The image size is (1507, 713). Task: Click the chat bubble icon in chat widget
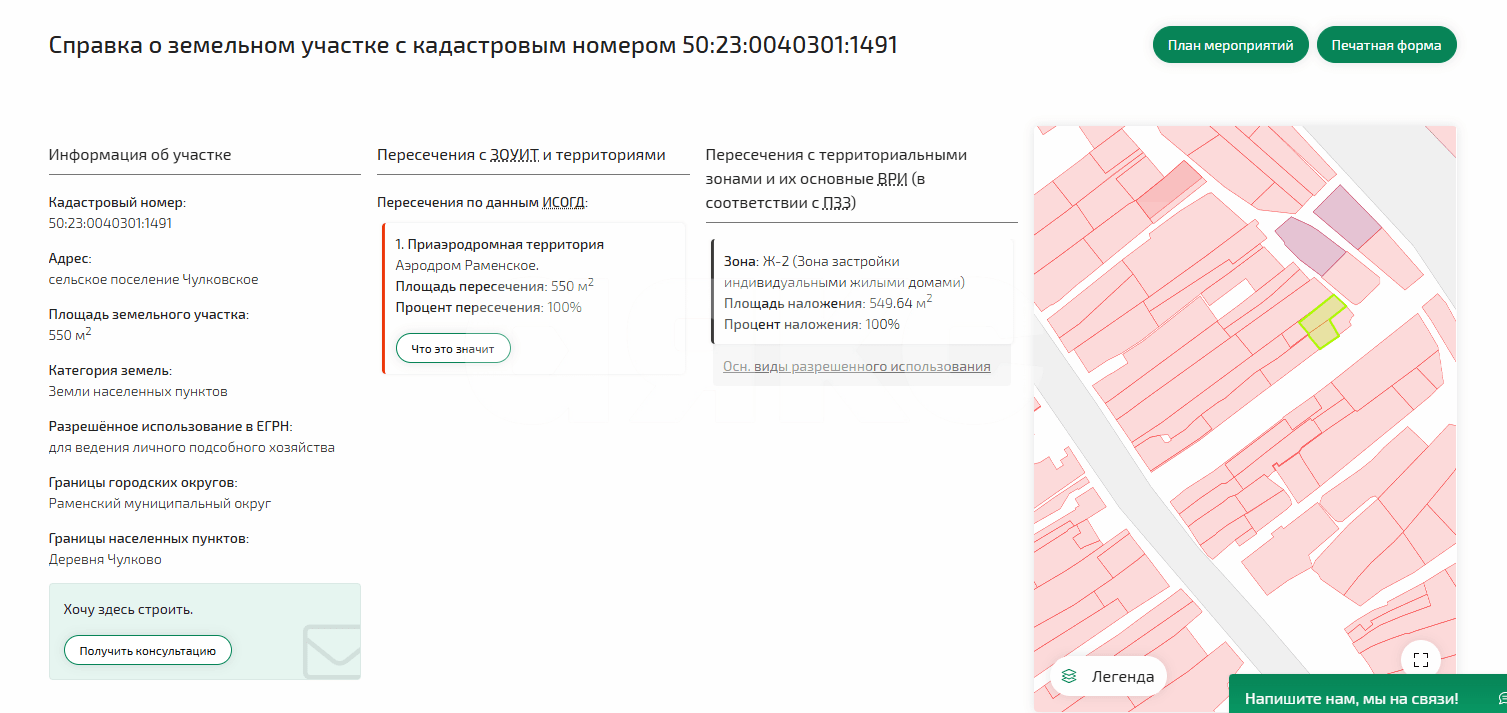click(x=1501, y=698)
